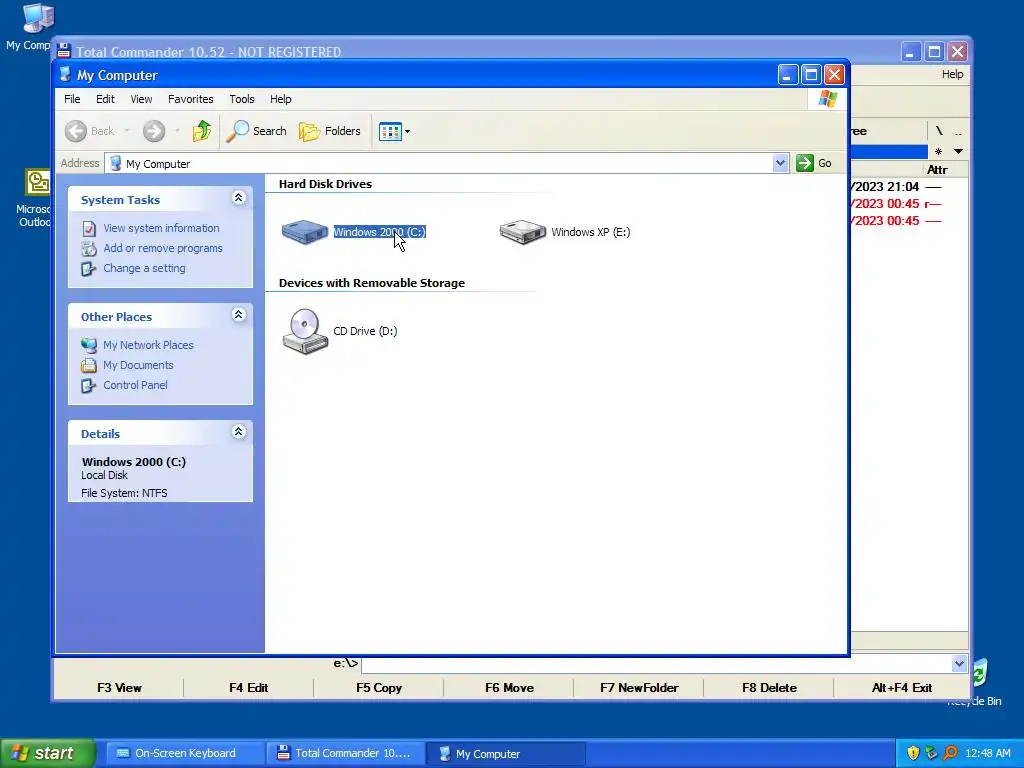Click the Back arrow toolbar icon
The width and height of the screenshot is (1024, 768).
coord(76,131)
